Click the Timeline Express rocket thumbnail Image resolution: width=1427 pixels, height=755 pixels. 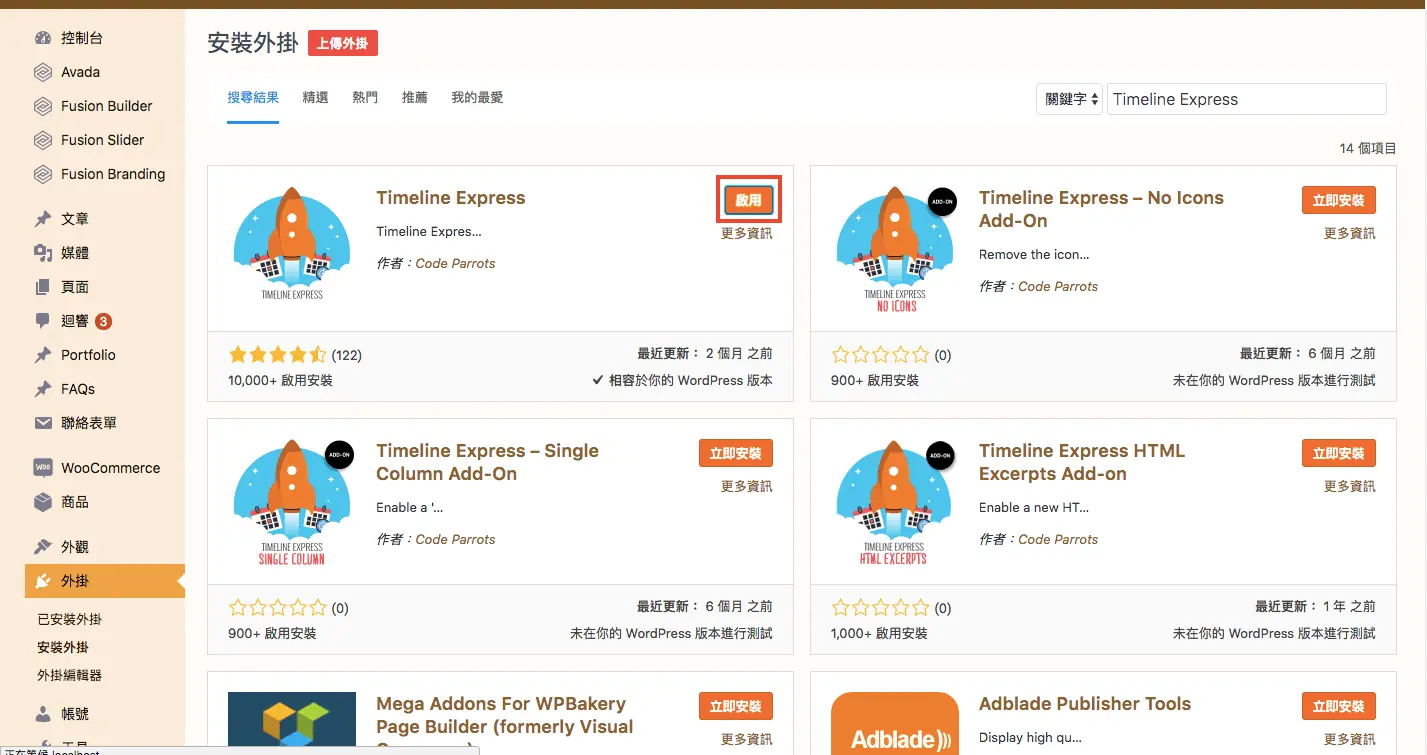(292, 243)
